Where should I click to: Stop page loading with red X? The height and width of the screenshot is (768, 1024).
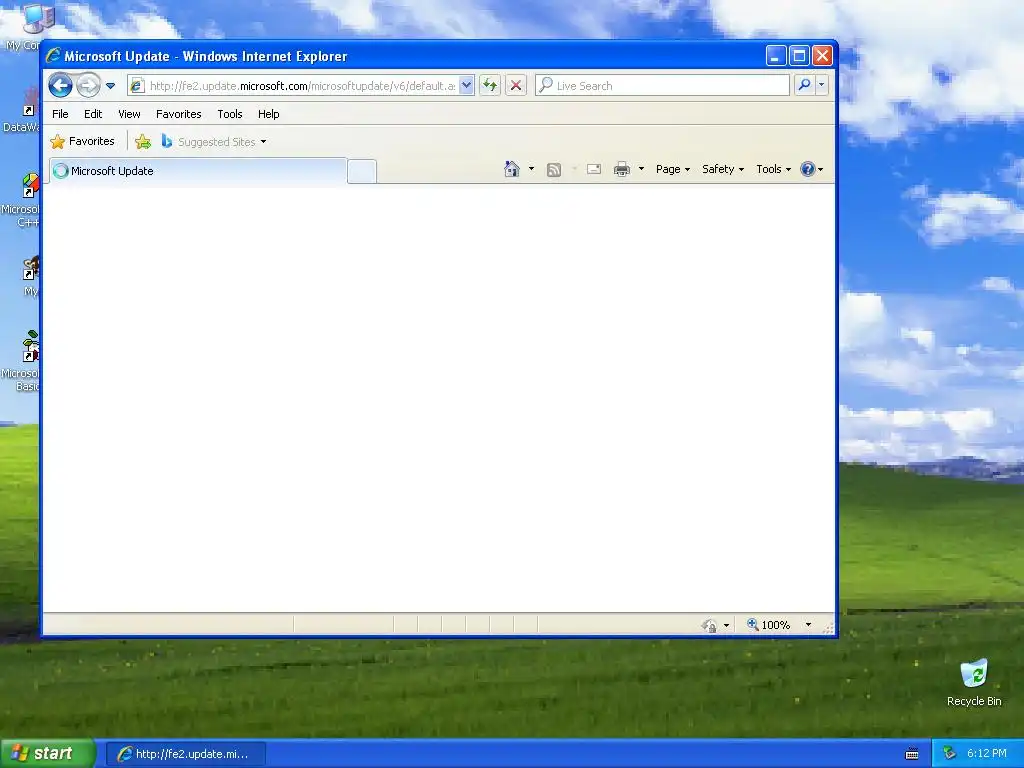click(x=516, y=86)
